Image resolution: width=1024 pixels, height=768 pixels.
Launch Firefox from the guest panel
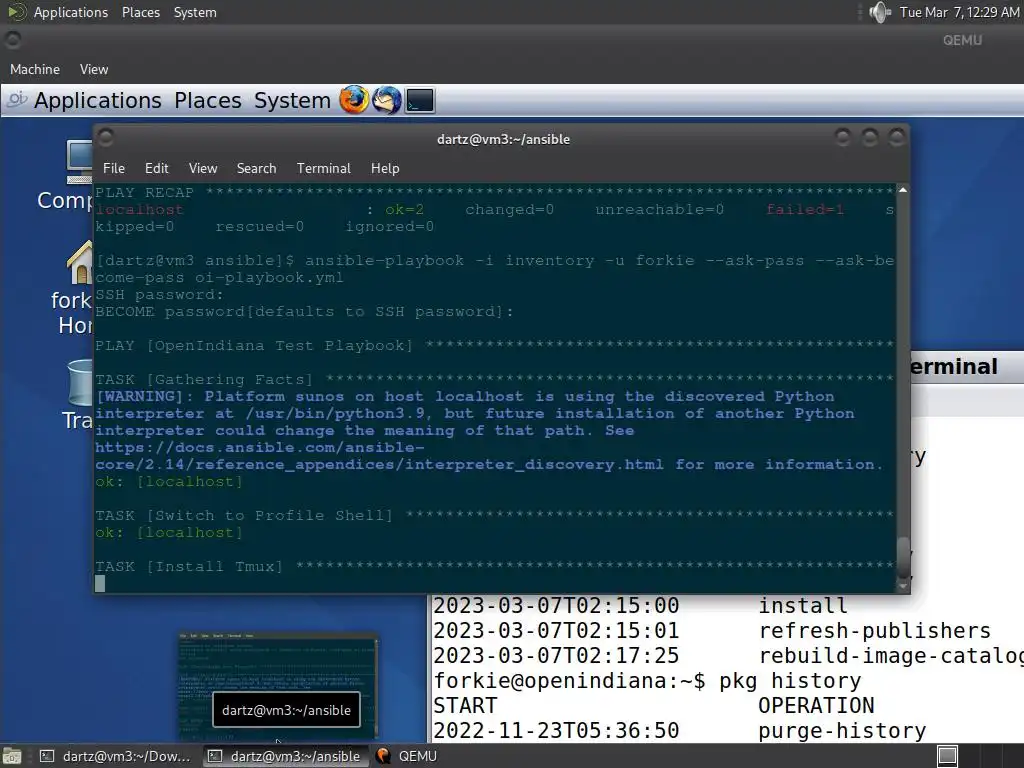tap(353, 100)
